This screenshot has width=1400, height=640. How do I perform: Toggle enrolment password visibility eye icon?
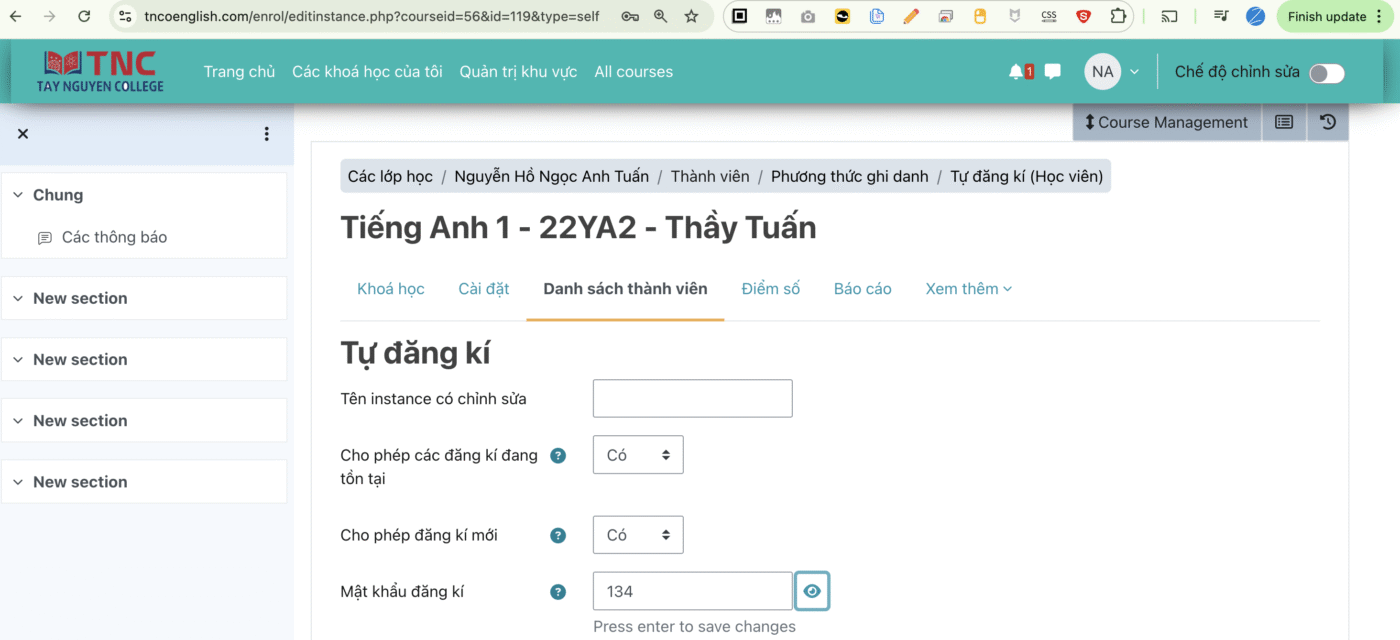[812, 591]
